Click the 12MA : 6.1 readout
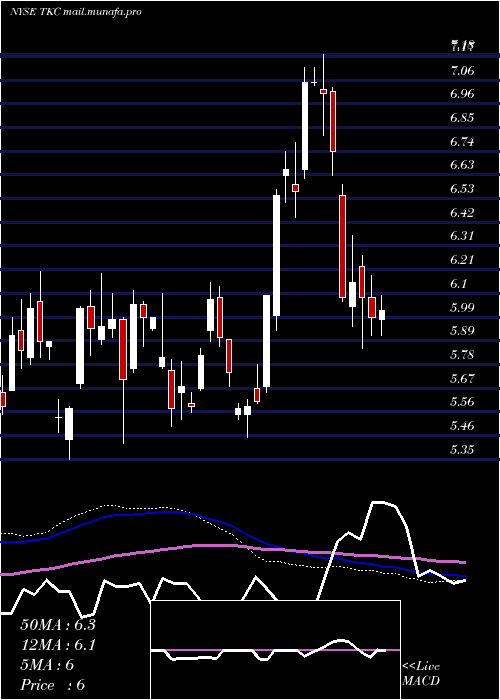 [58, 645]
